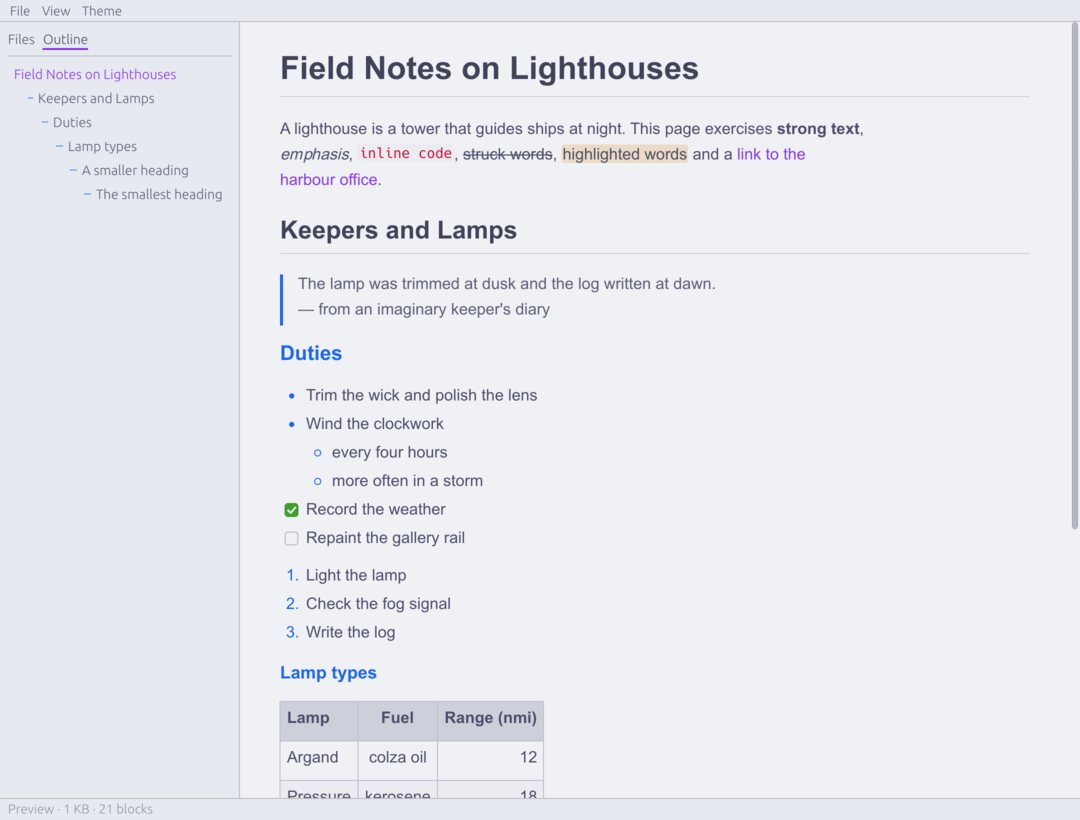Select Duties in the outline sidebar

click(72, 123)
